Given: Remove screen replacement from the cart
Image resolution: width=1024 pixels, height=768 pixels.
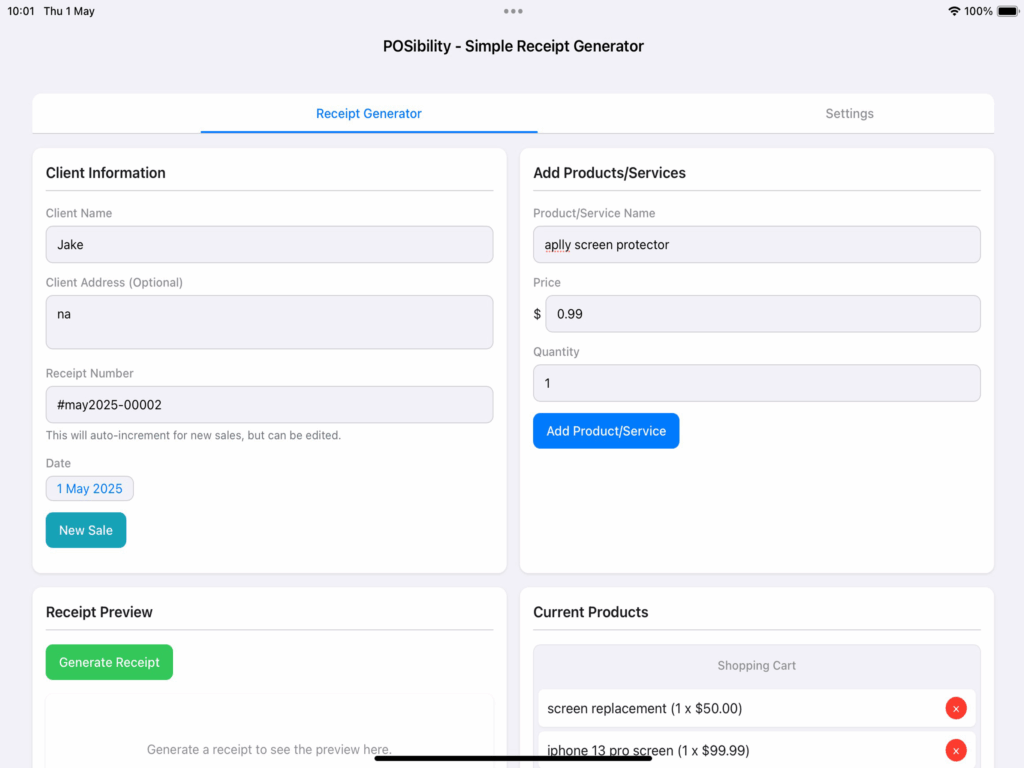Looking at the screenshot, I should (955, 708).
